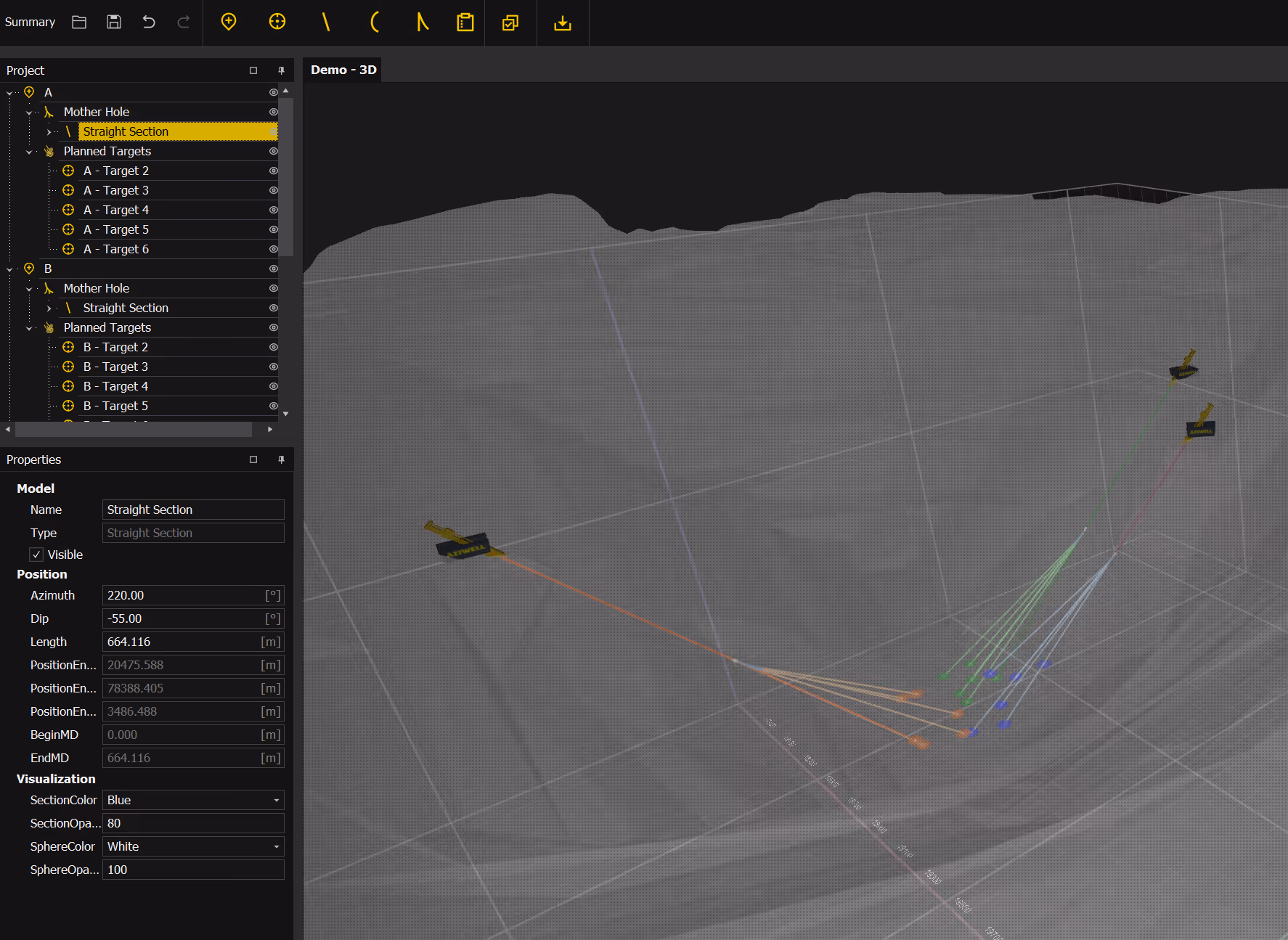The width and height of the screenshot is (1288, 940).
Task: Toggle visibility of B - Target 4
Action: point(274,386)
